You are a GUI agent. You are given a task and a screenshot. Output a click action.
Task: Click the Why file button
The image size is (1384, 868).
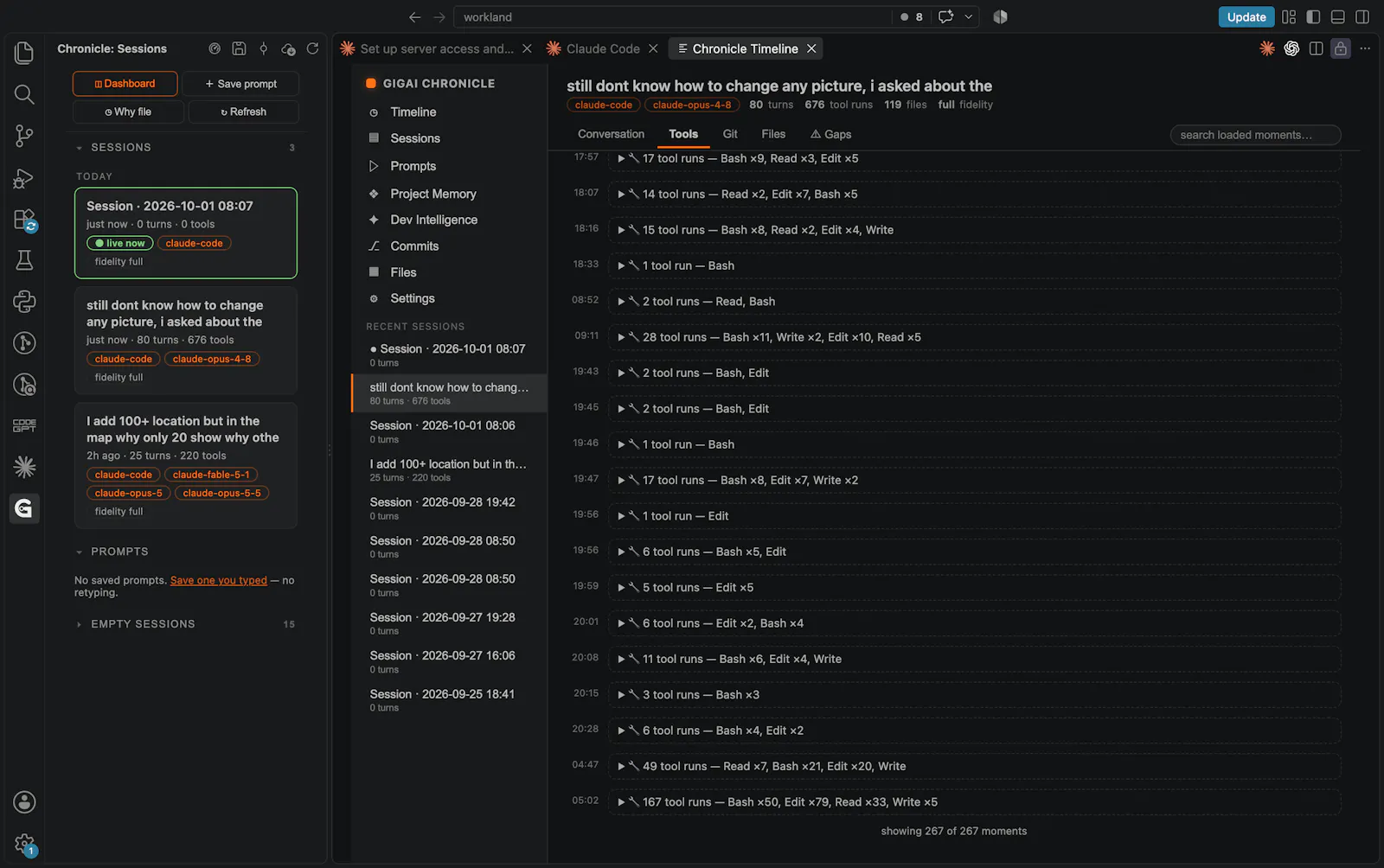tap(128, 112)
